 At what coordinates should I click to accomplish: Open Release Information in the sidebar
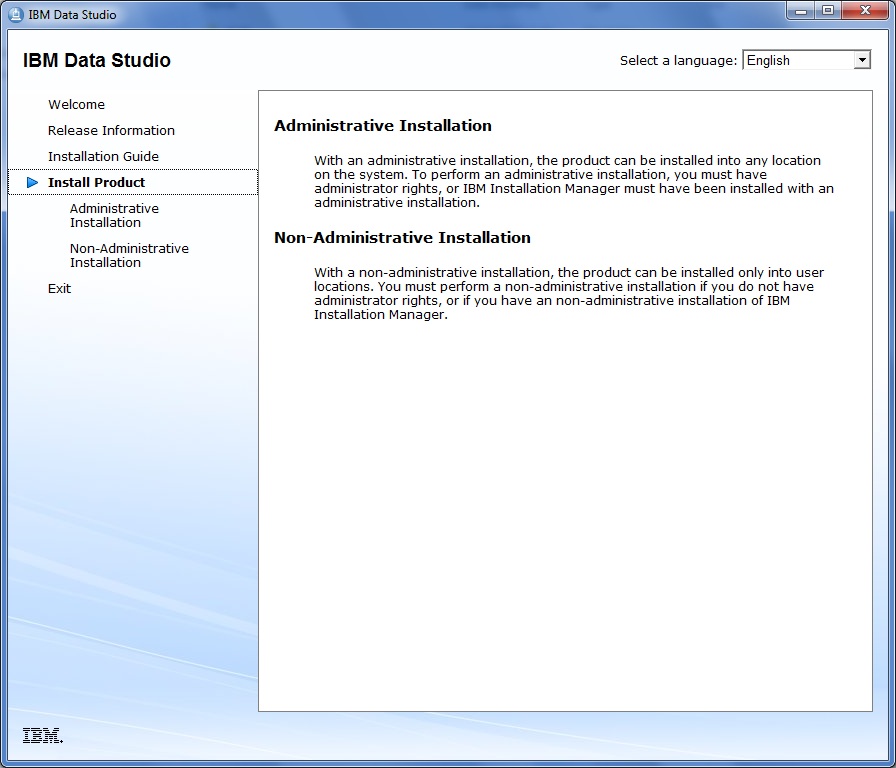111,130
